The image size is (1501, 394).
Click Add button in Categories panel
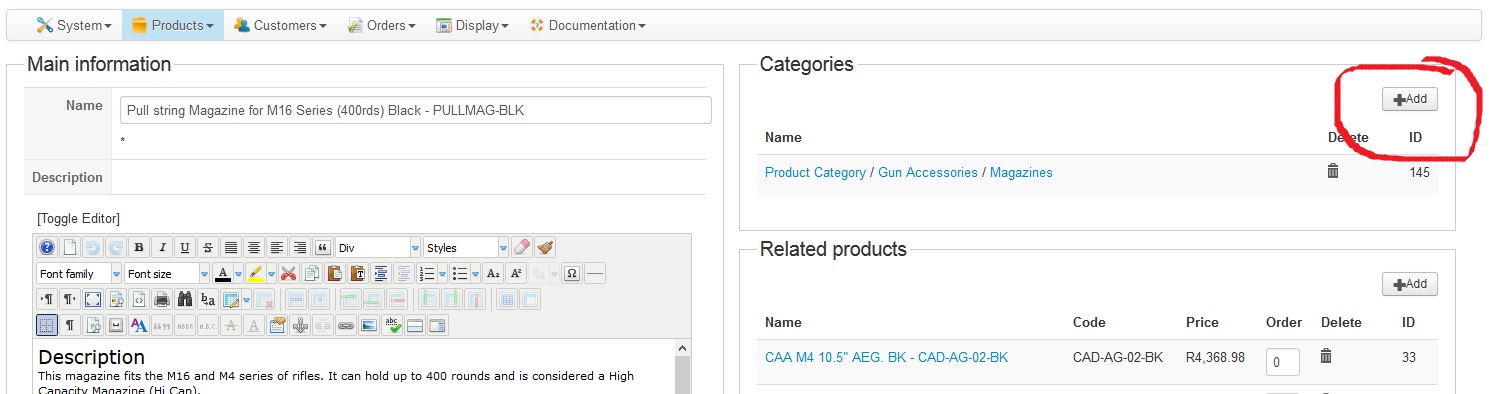coord(1410,99)
